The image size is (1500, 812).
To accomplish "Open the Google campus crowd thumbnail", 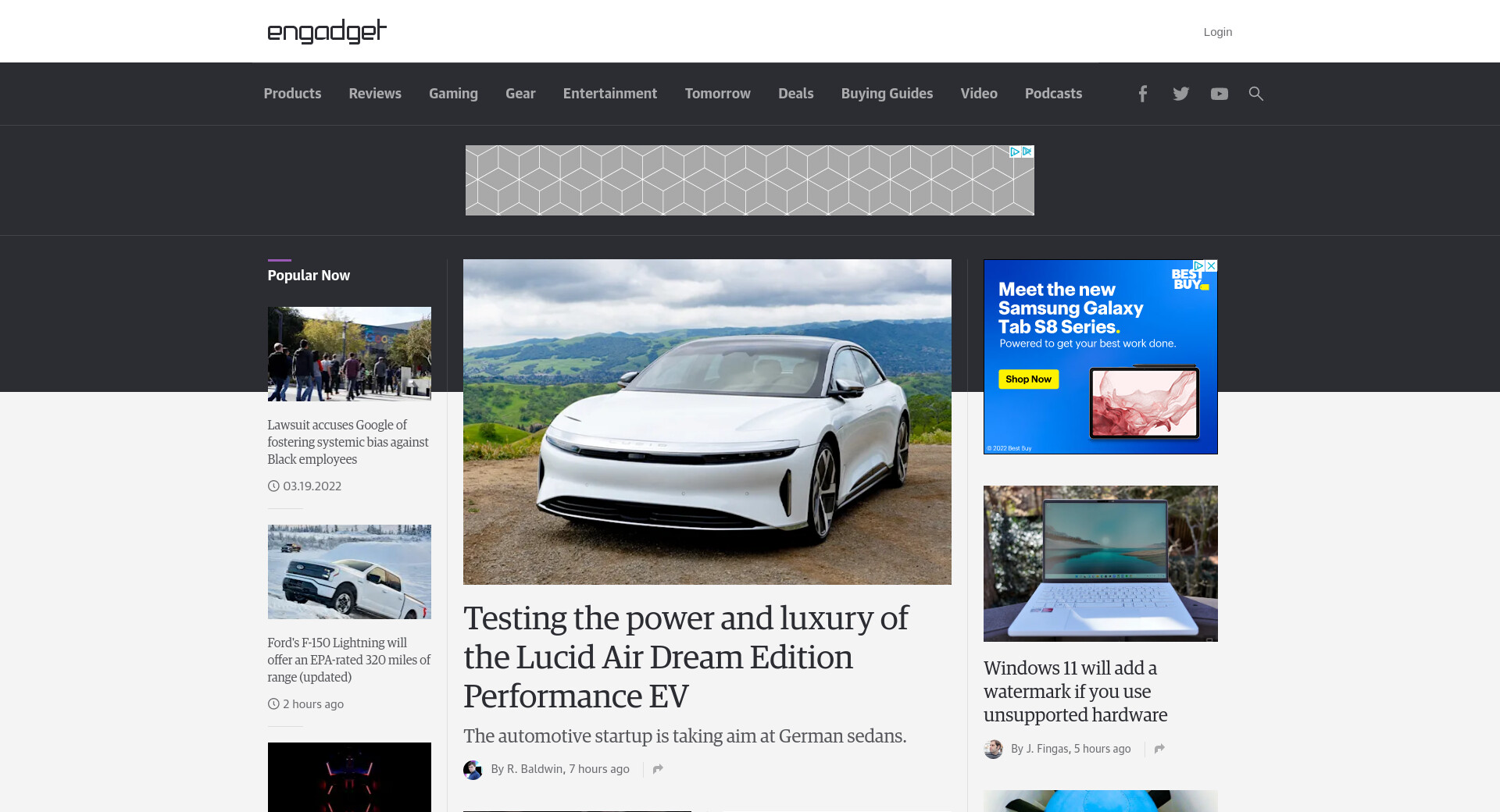I will [349, 354].
